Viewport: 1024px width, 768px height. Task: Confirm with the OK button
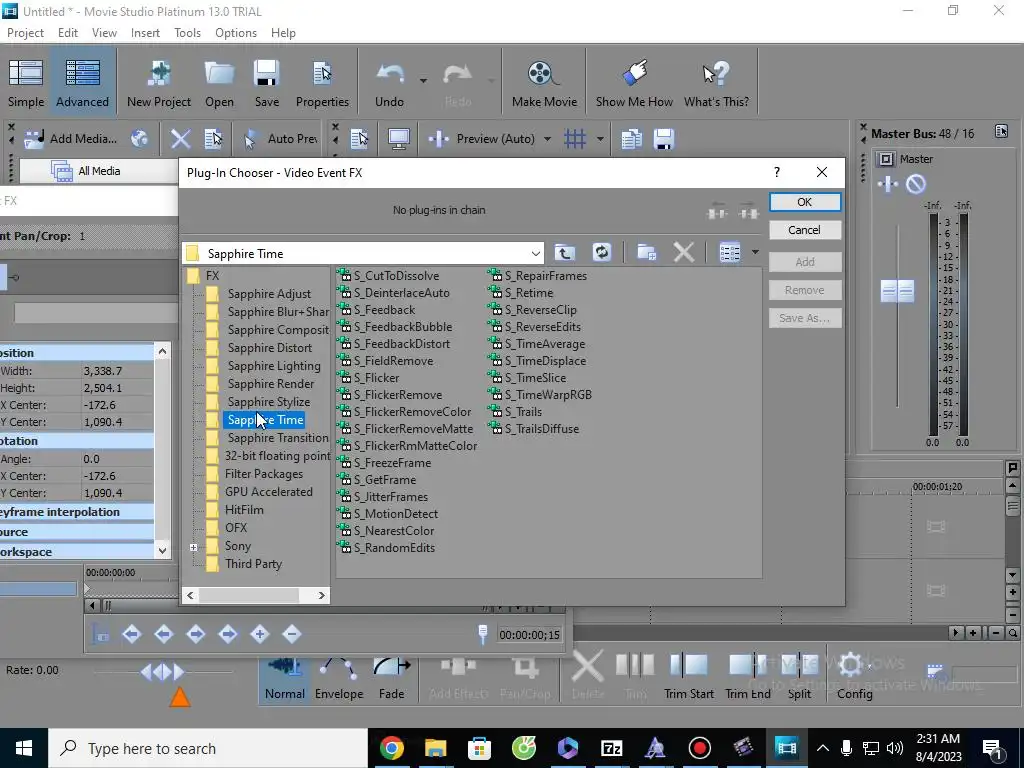tap(805, 202)
